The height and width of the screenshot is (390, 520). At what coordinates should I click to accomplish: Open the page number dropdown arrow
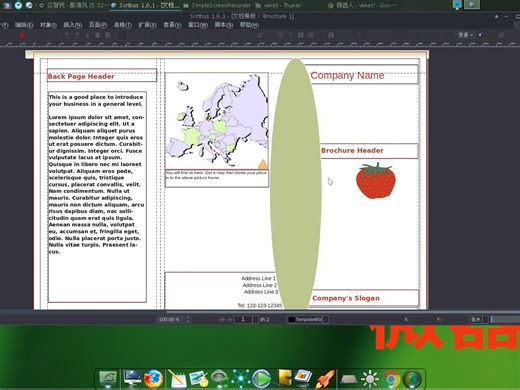click(x=255, y=319)
